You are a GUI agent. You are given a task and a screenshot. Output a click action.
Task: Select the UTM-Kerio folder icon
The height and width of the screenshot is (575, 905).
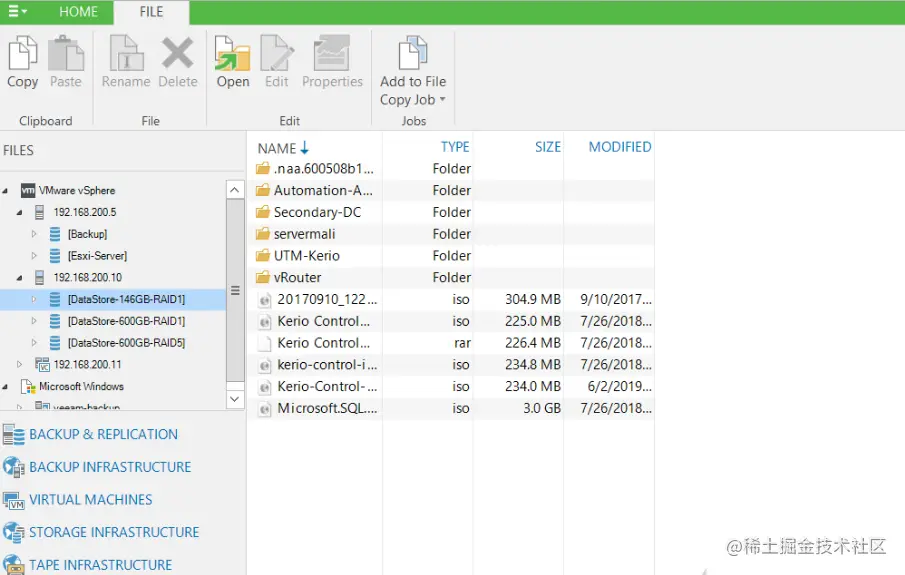(263, 255)
